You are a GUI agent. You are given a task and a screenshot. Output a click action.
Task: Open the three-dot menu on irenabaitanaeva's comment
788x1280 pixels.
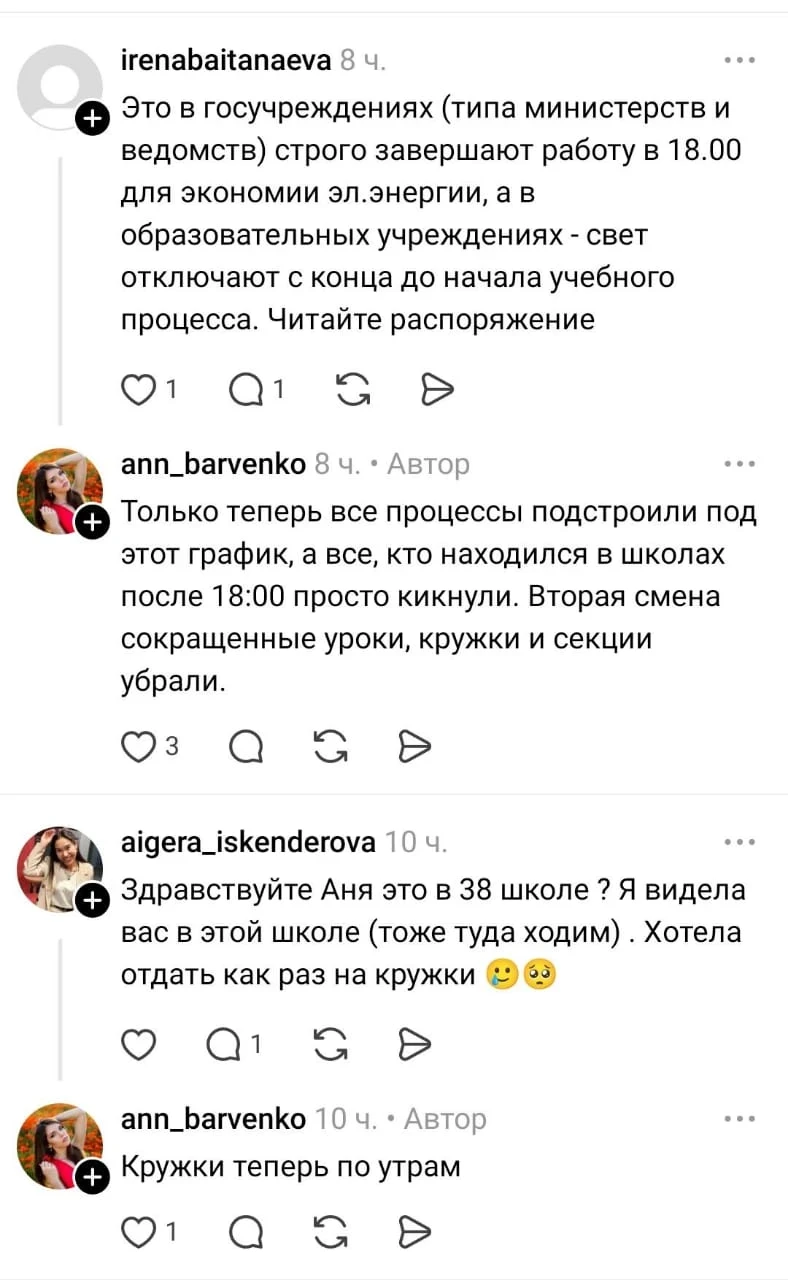pos(740,58)
